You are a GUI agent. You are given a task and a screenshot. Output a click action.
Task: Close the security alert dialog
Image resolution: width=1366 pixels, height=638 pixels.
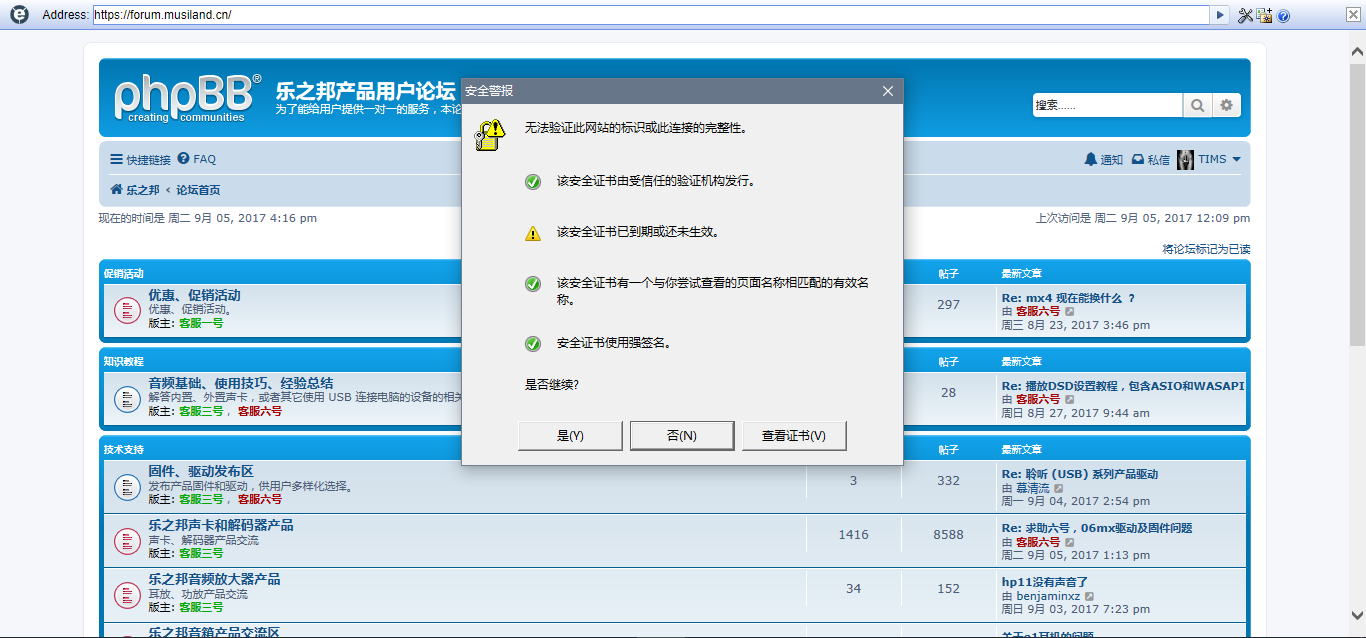tap(887, 91)
